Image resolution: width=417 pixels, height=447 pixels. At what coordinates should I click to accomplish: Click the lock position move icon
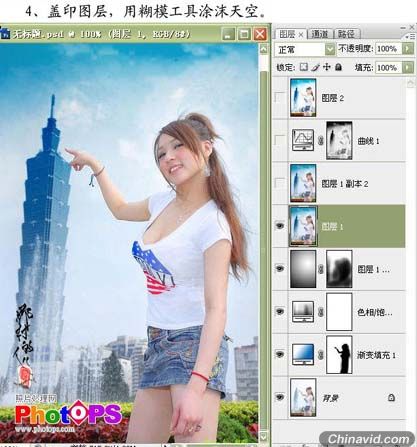click(x=327, y=67)
